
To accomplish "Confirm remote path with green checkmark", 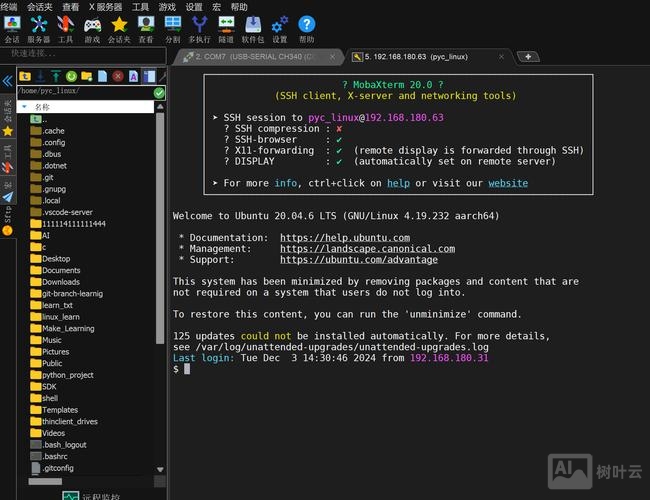I will pyautogui.click(x=159, y=93).
